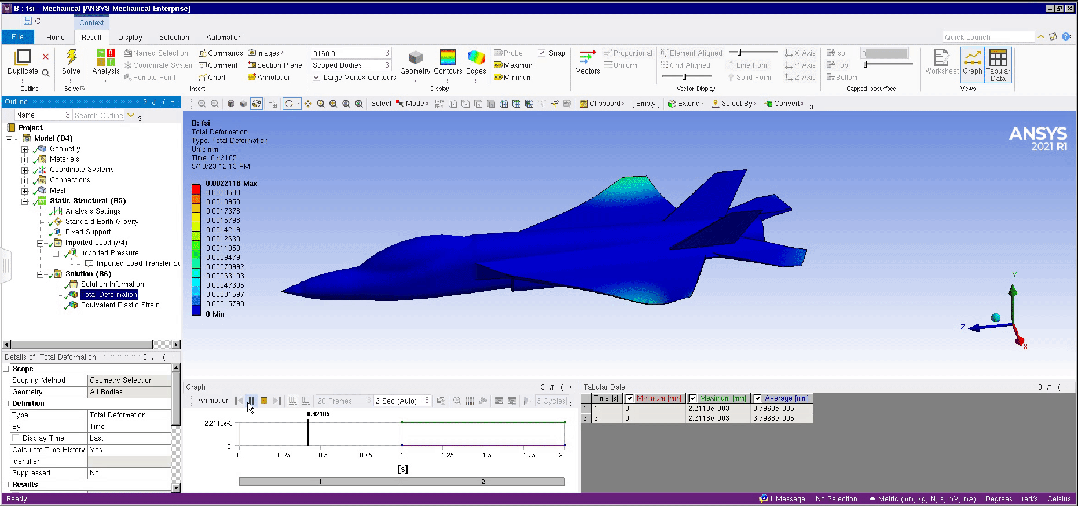Switch to the Home ribbon tab

click(55, 37)
